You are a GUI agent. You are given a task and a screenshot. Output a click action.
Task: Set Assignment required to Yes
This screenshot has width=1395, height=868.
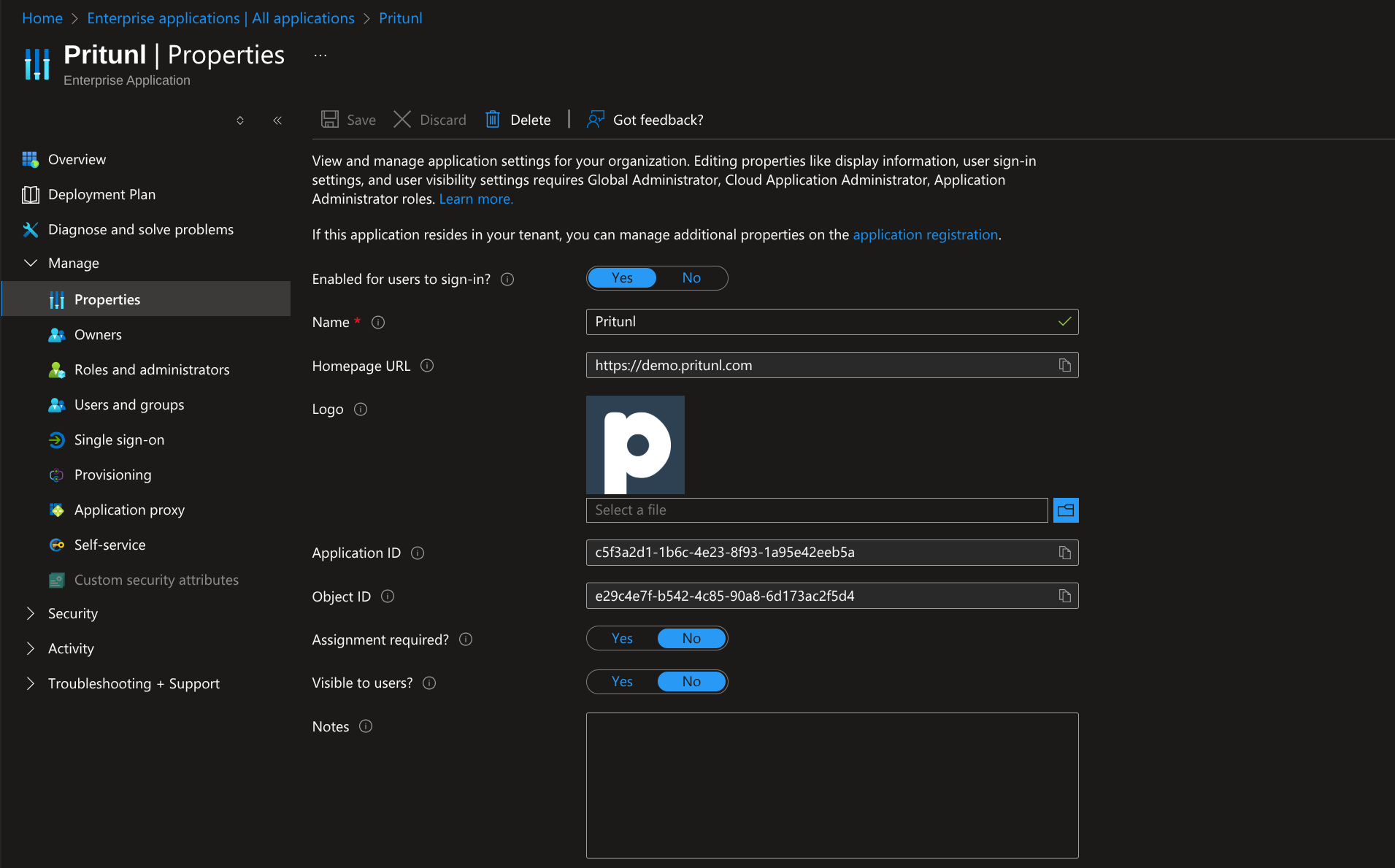click(x=622, y=639)
